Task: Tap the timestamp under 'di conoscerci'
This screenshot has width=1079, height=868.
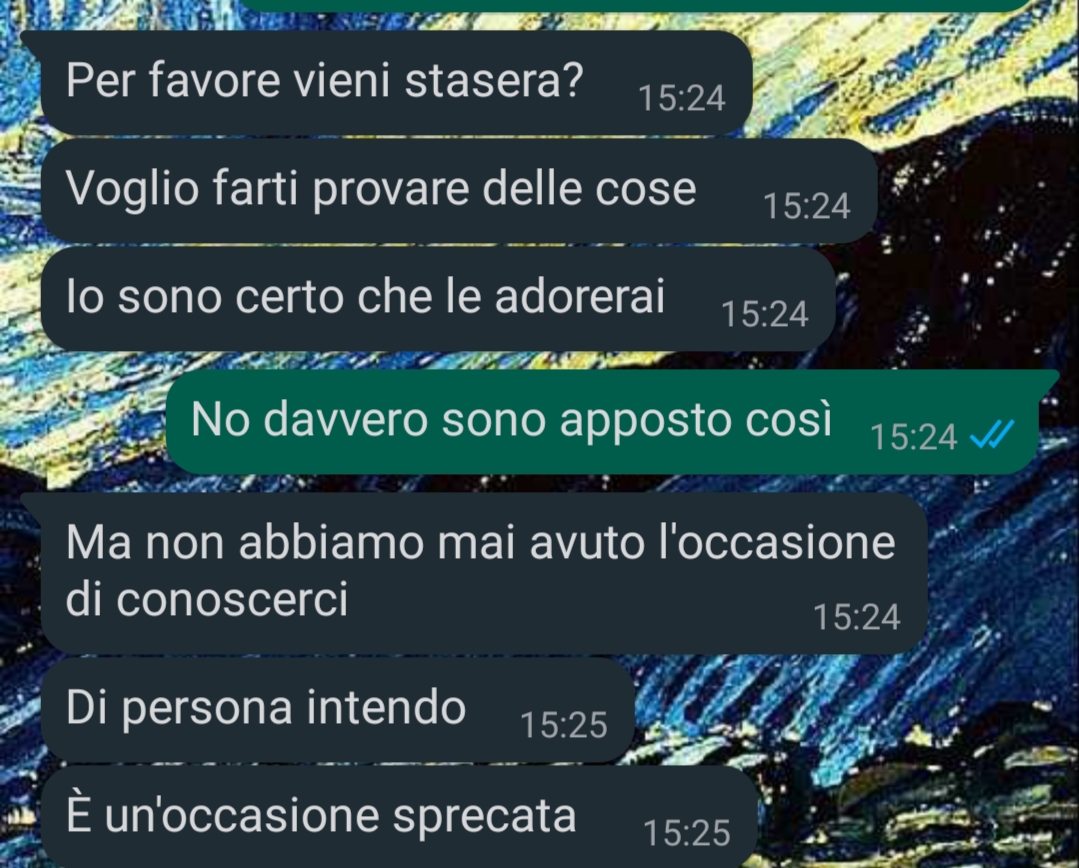Action: pos(857,617)
